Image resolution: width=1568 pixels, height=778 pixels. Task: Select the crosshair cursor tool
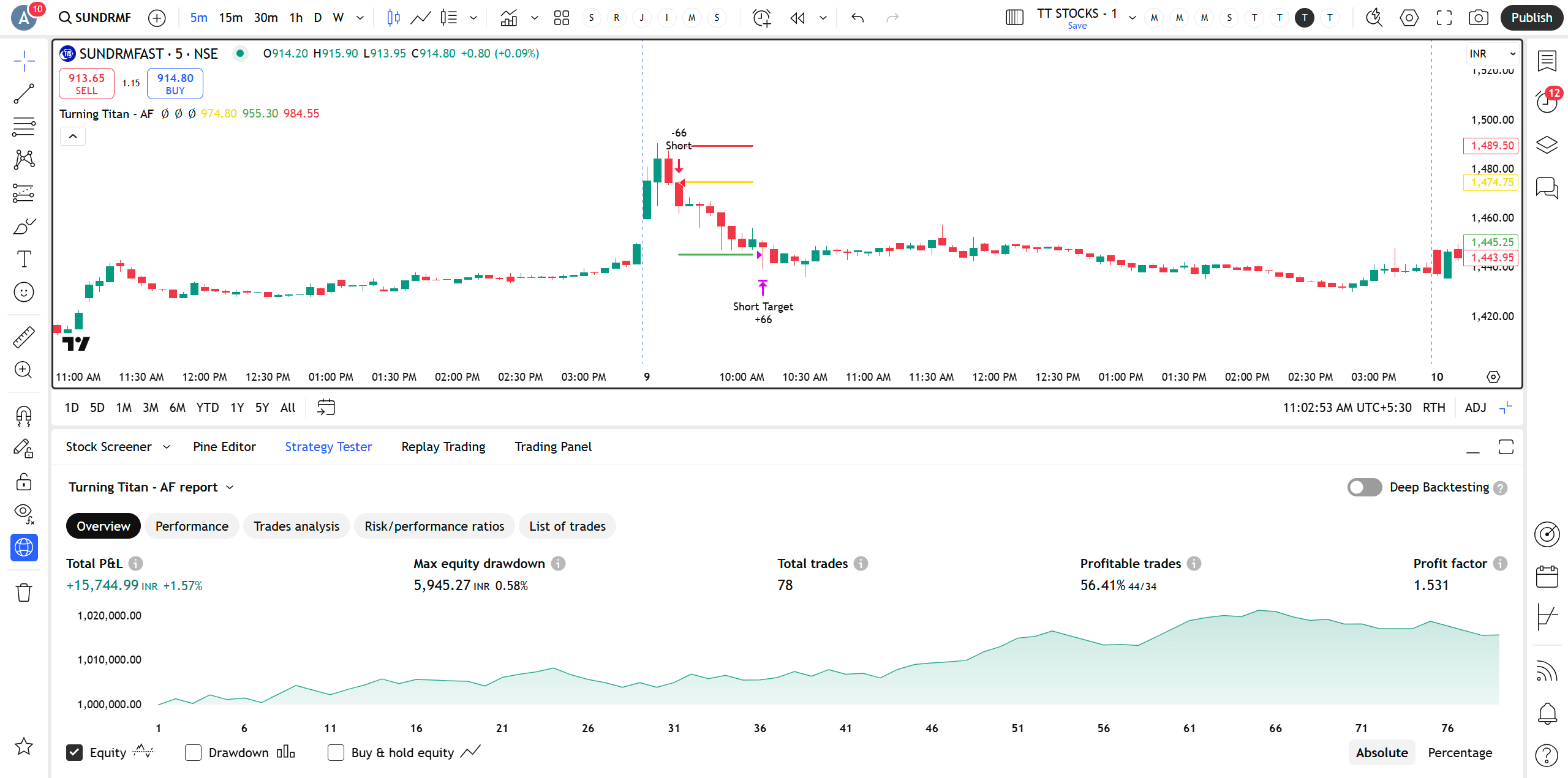pyautogui.click(x=24, y=61)
